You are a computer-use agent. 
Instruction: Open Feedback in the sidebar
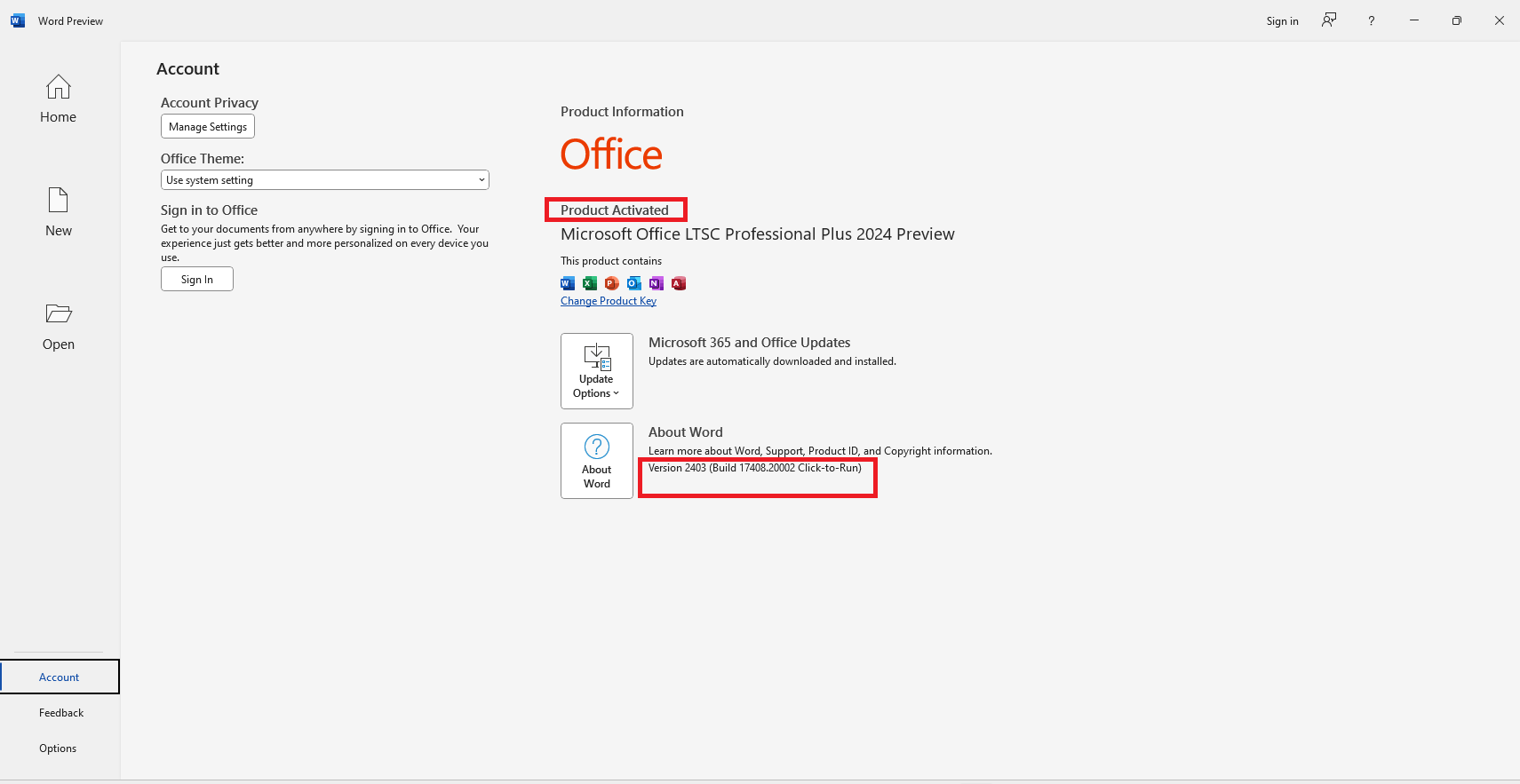60,712
